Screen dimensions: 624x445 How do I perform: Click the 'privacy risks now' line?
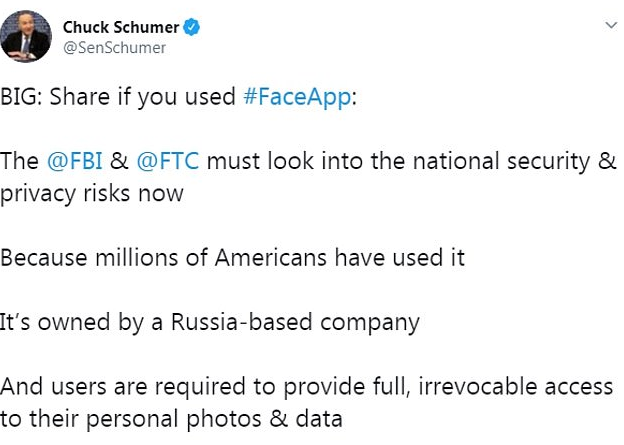pyautogui.click(x=92, y=193)
